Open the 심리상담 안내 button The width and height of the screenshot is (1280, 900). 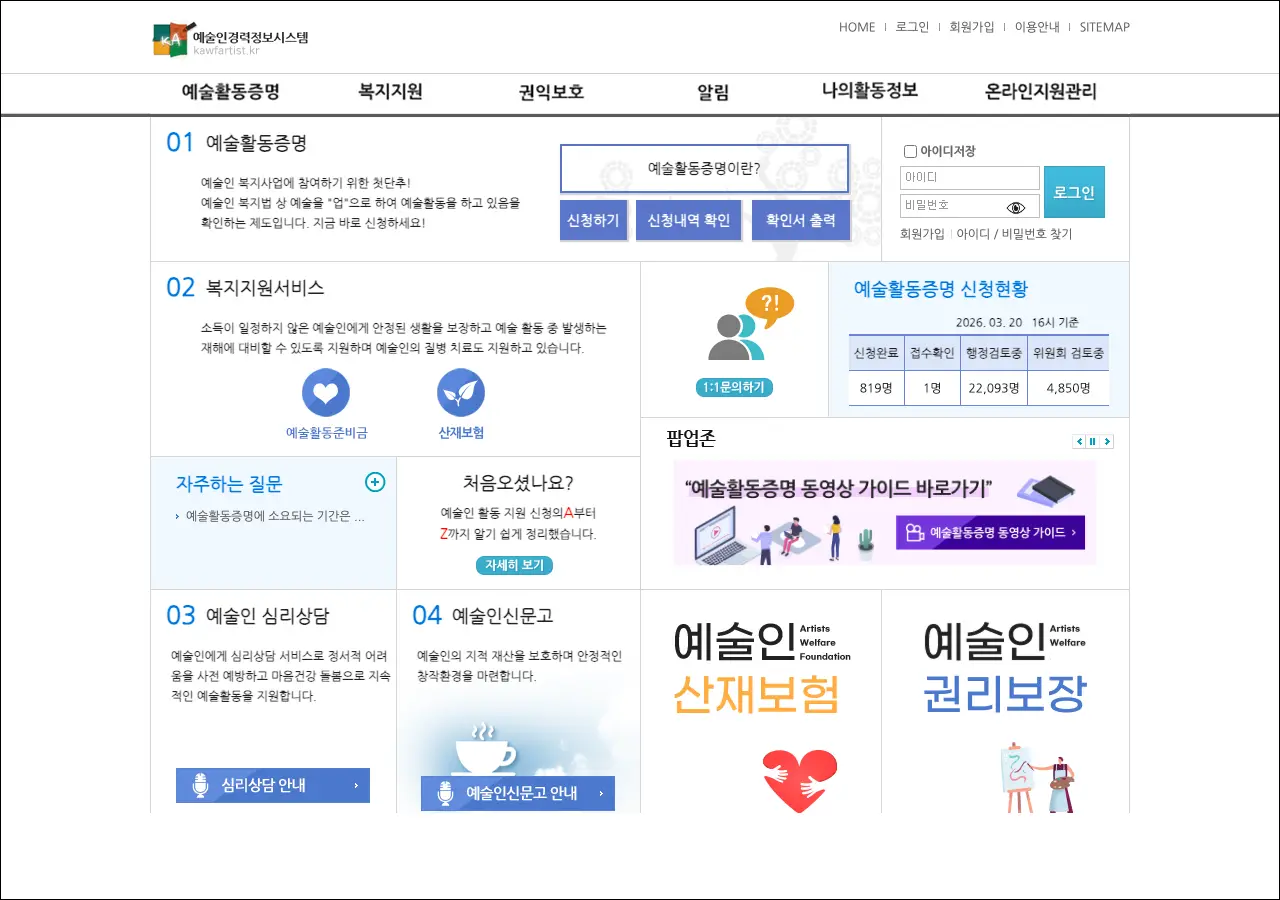tap(273, 785)
